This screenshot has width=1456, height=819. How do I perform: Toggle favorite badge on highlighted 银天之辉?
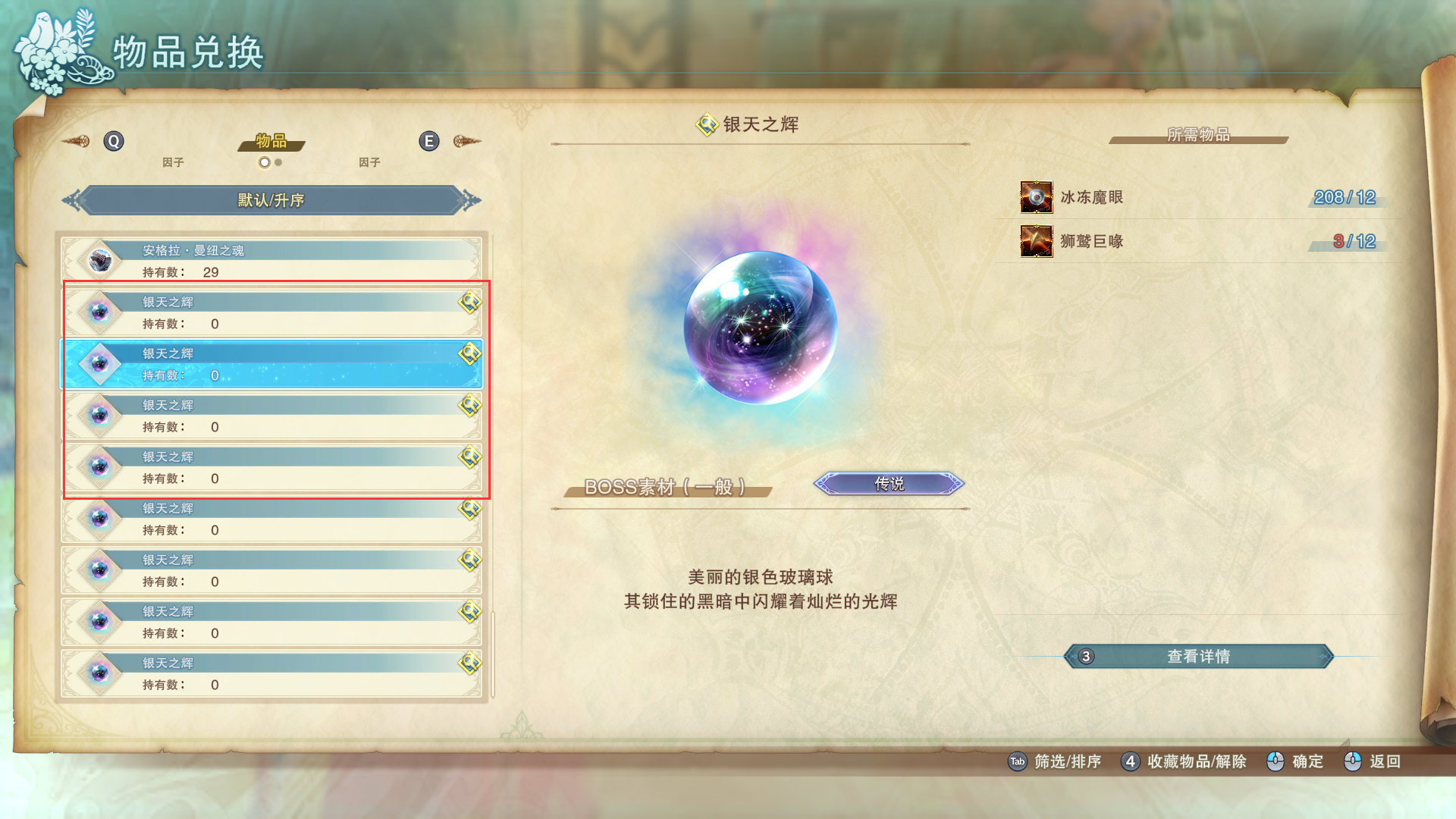pos(470,353)
